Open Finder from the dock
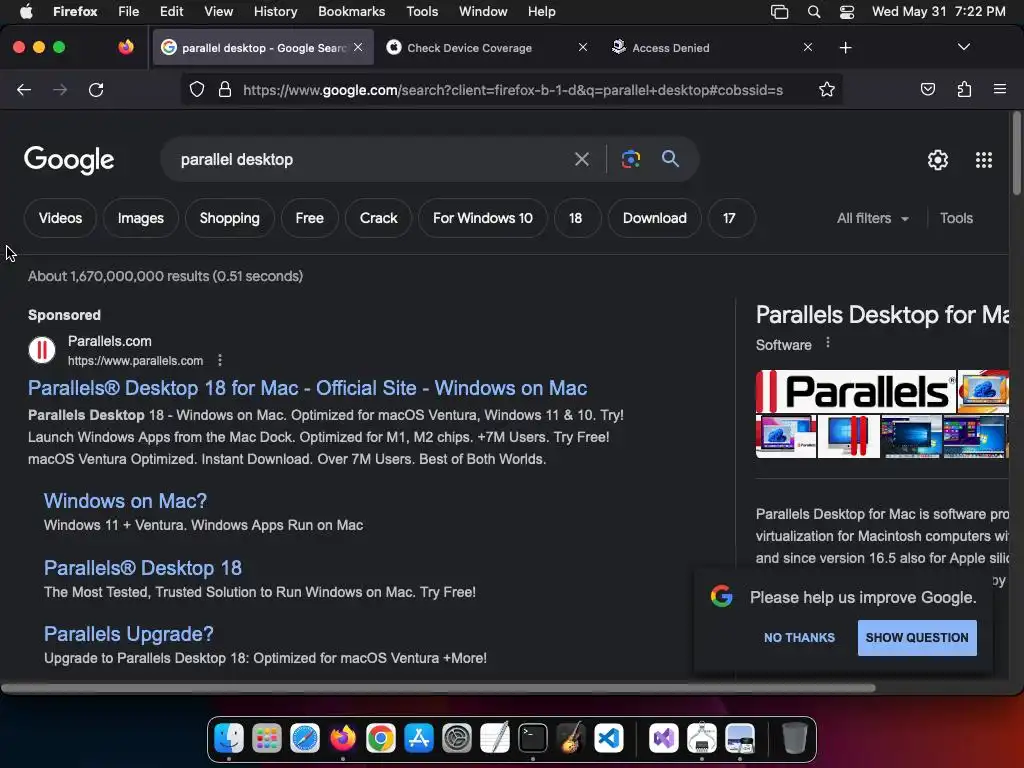This screenshot has width=1024, height=768. [x=229, y=739]
